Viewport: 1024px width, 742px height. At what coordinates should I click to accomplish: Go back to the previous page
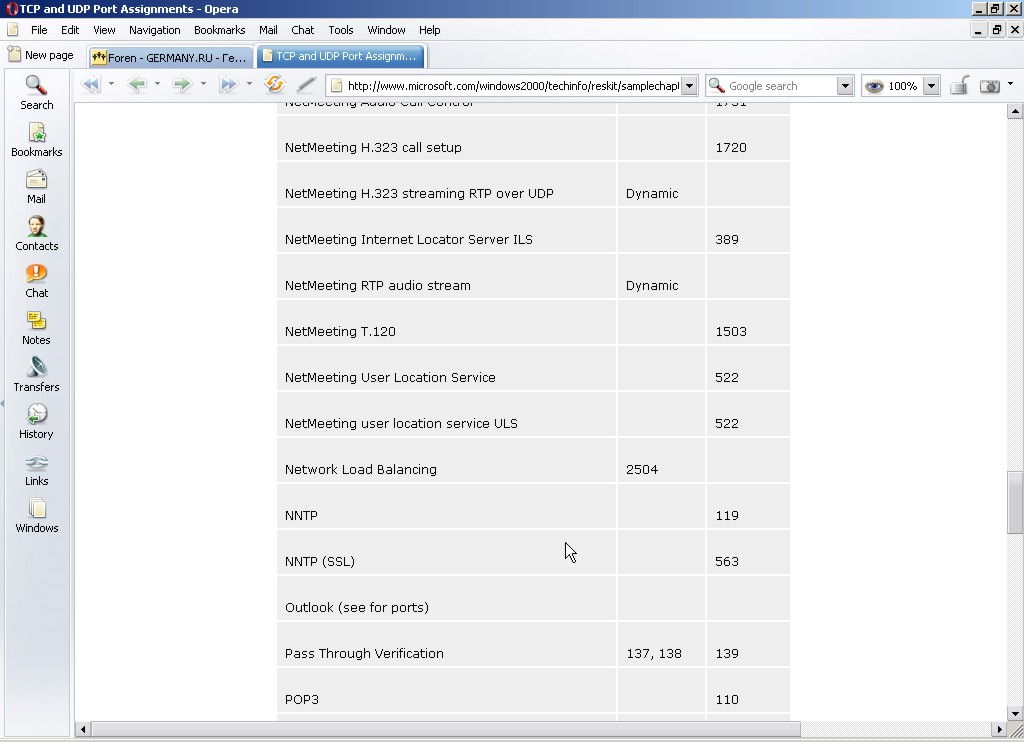pyautogui.click(x=137, y=84)
